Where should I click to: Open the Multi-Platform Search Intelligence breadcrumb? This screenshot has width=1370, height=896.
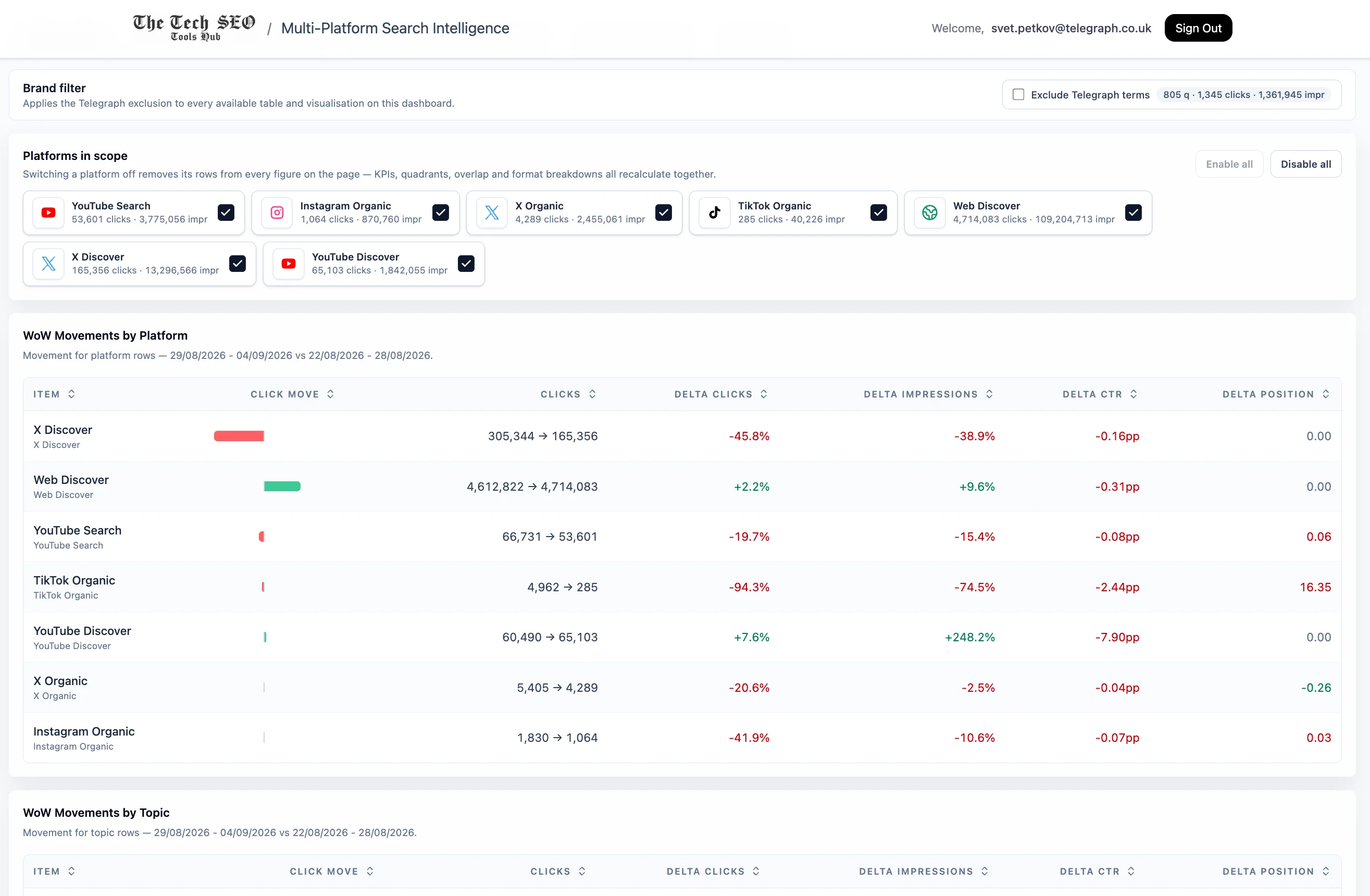(395, 28)
